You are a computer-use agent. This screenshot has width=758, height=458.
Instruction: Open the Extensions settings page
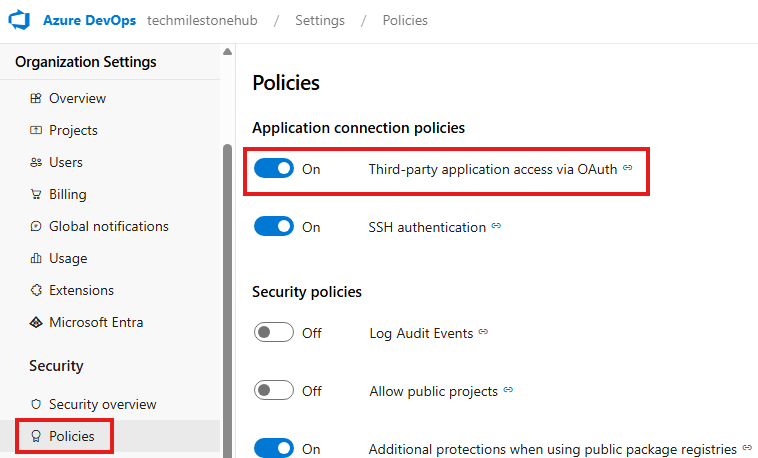(82, 290)
